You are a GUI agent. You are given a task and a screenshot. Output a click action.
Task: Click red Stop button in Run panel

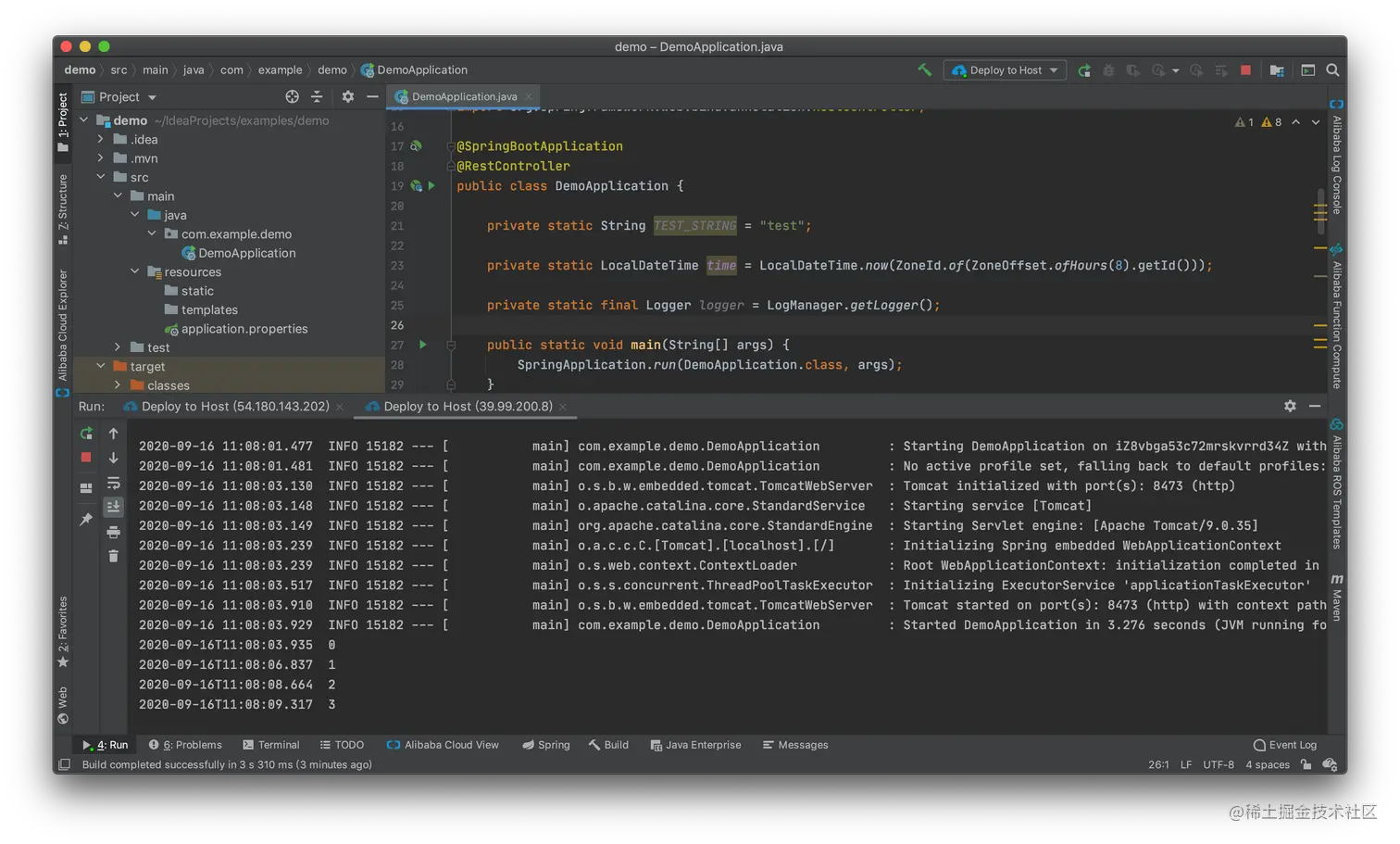(x=86, y=458)
